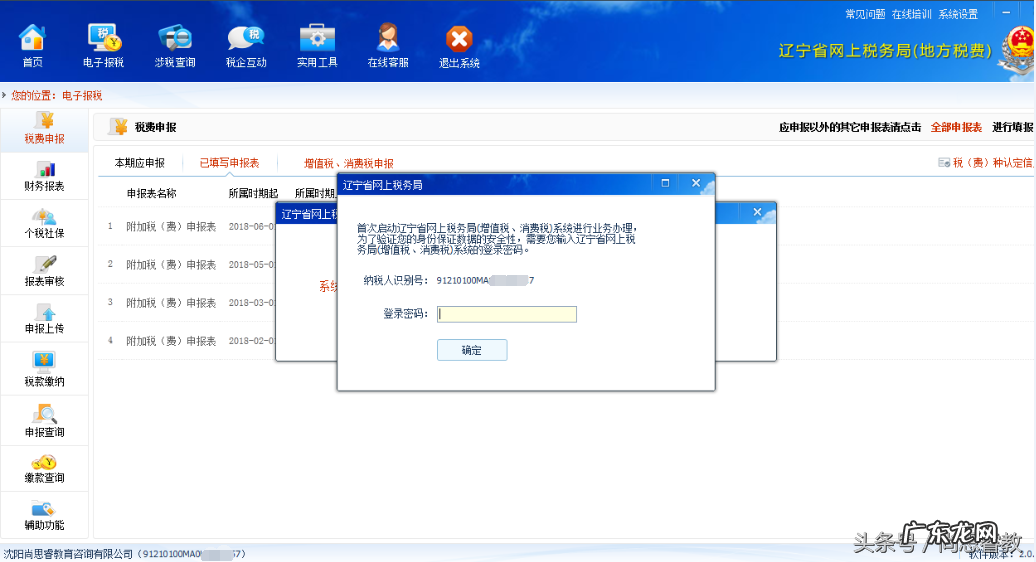Open 申报上传 sidebar item

[44, 319]
